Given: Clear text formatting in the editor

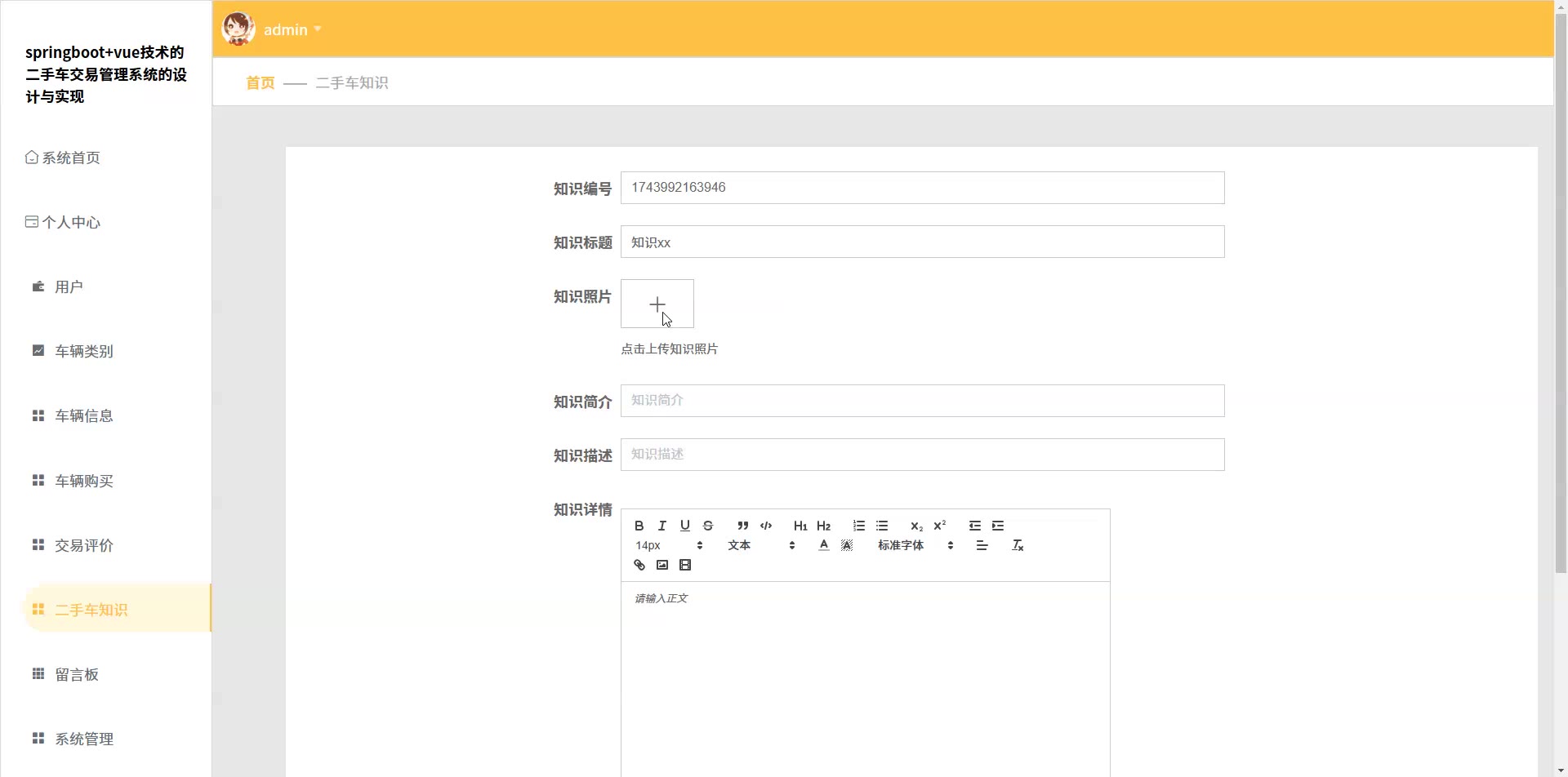Looking at the screenshot, I should coord(1018,545).
